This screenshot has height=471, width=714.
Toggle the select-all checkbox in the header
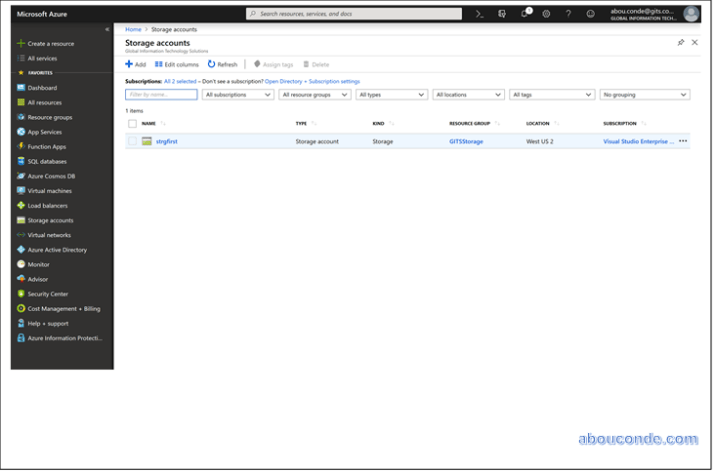tap(132, 123)
